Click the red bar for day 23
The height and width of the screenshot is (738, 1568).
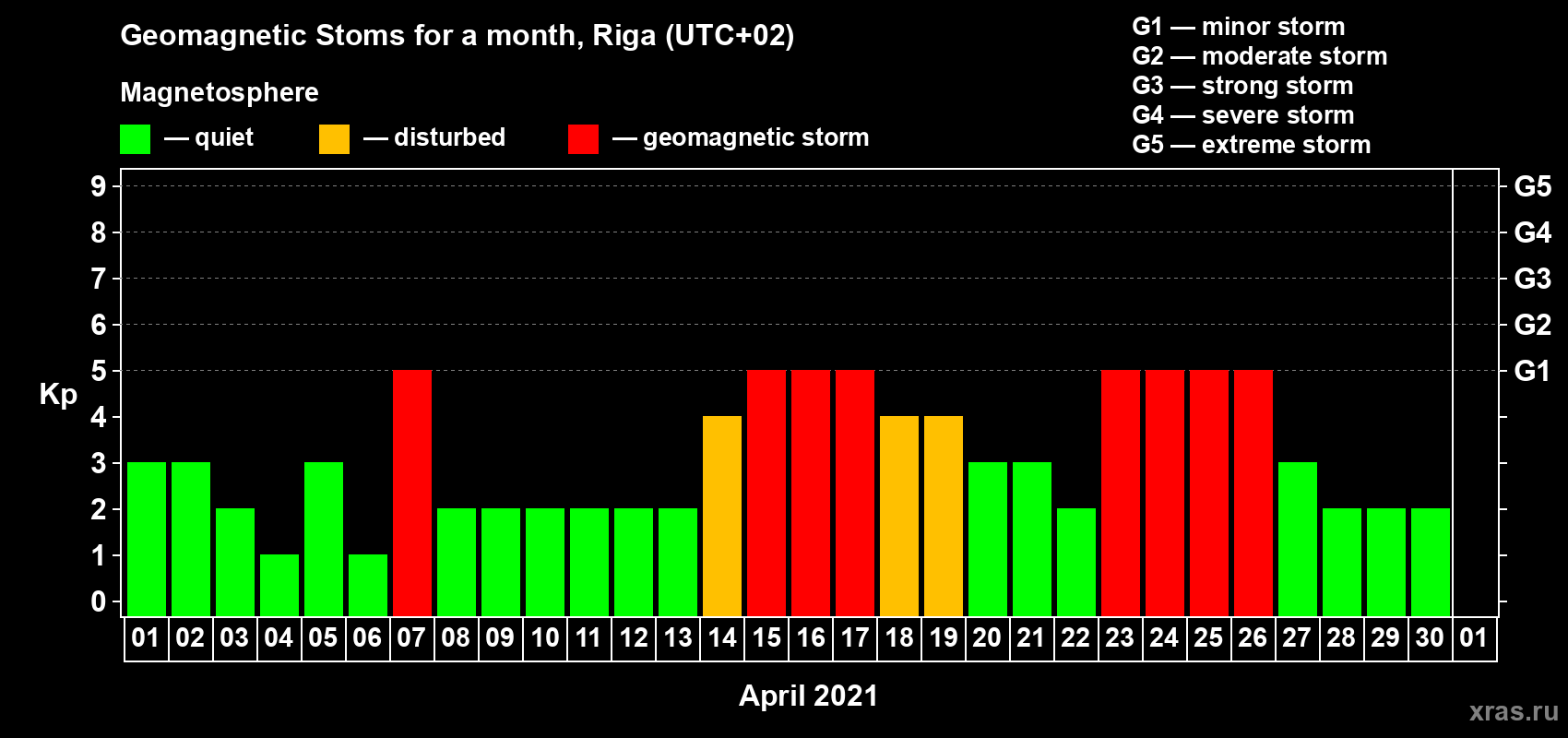1121,494
